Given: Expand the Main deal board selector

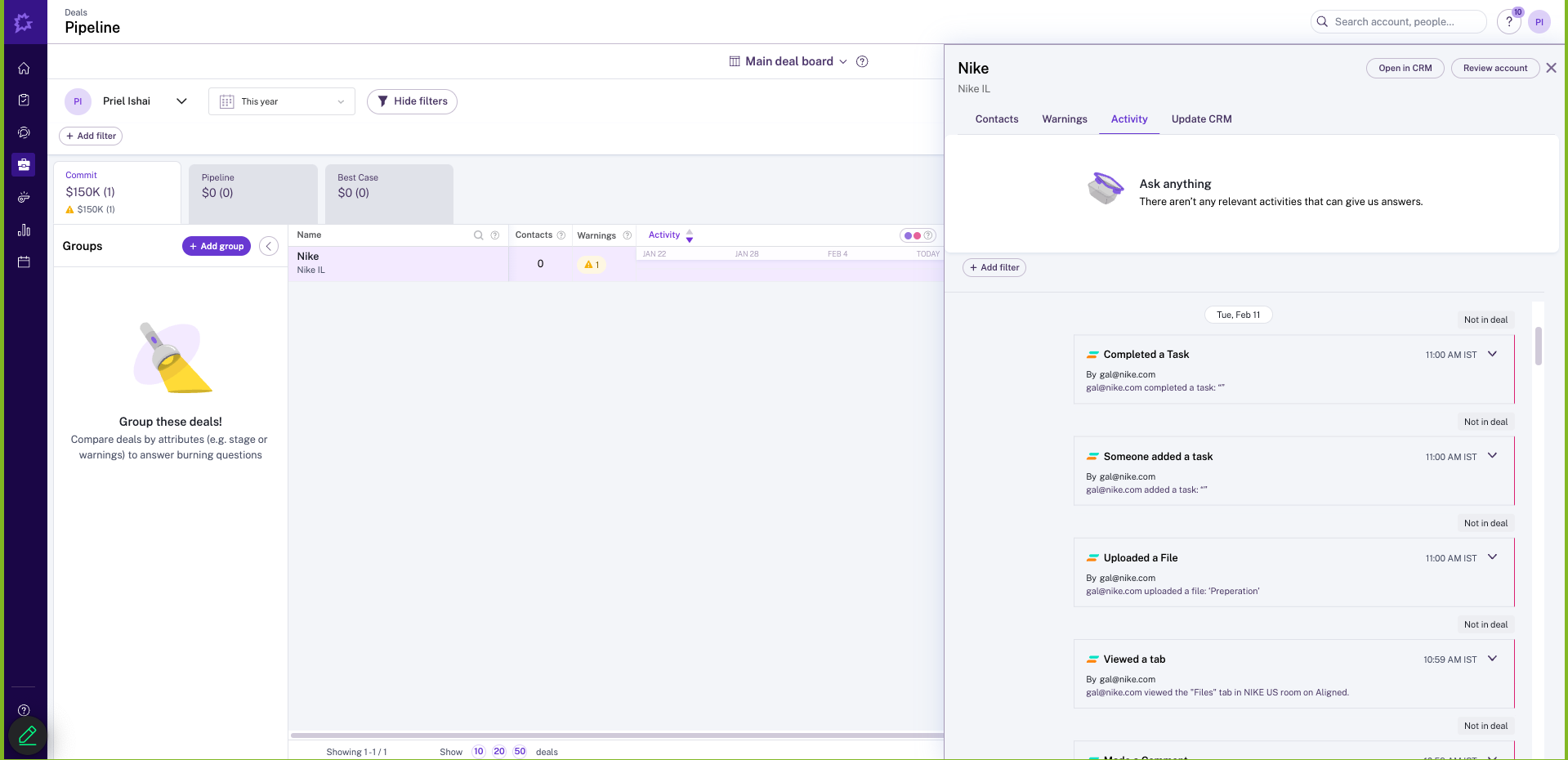Looking at the screenshot, I should click(789, 61).
